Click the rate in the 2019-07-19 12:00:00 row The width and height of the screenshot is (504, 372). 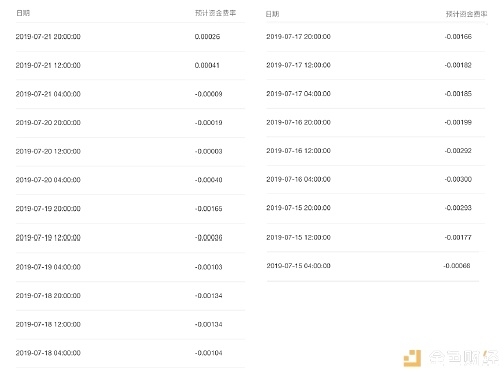pos(209,238)
